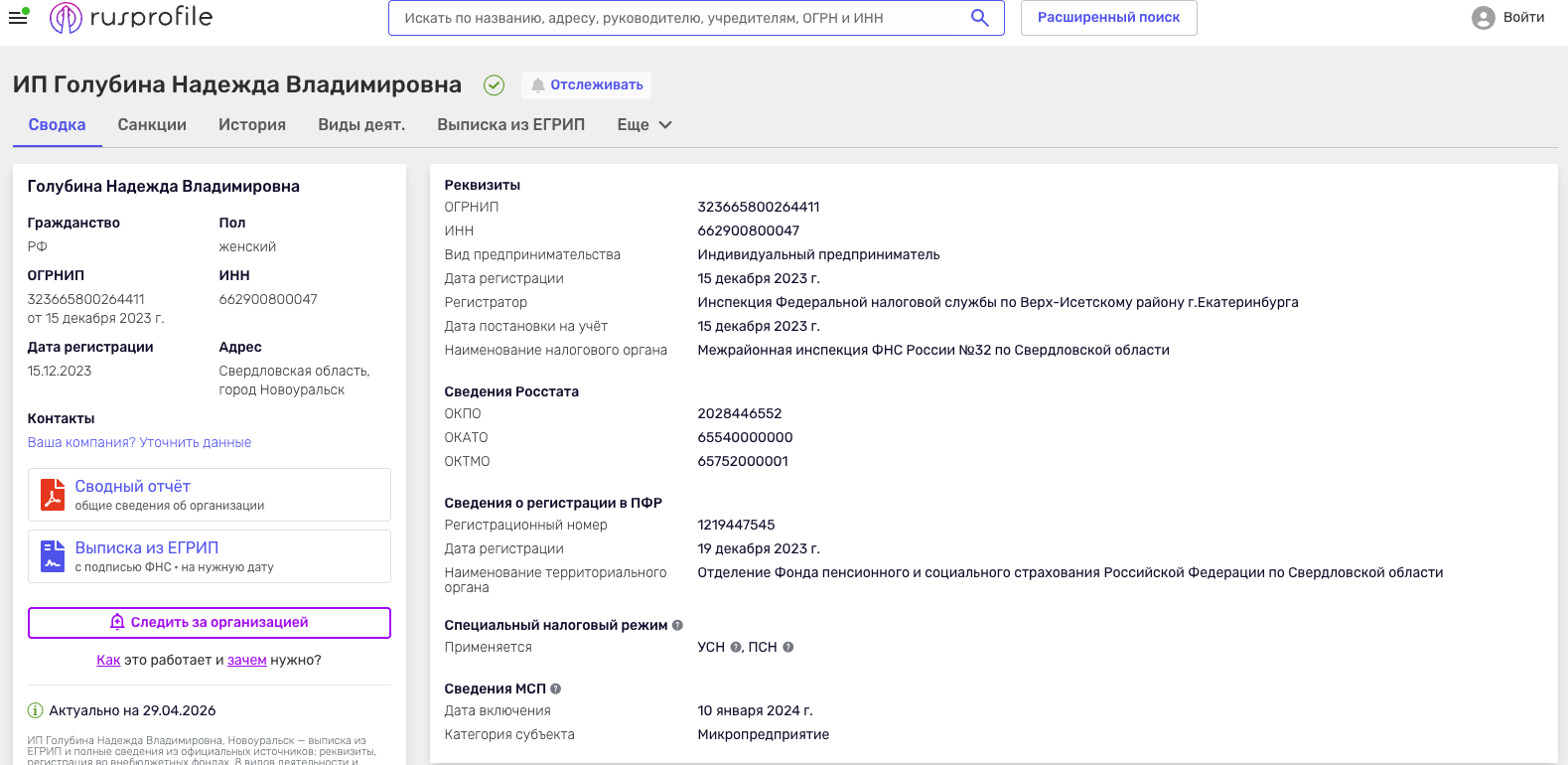Click the Микропредприятие category value
Image resolution: width=1568 pixels, height=765 pixels.
pyautogui.click(x=764, y=734)
